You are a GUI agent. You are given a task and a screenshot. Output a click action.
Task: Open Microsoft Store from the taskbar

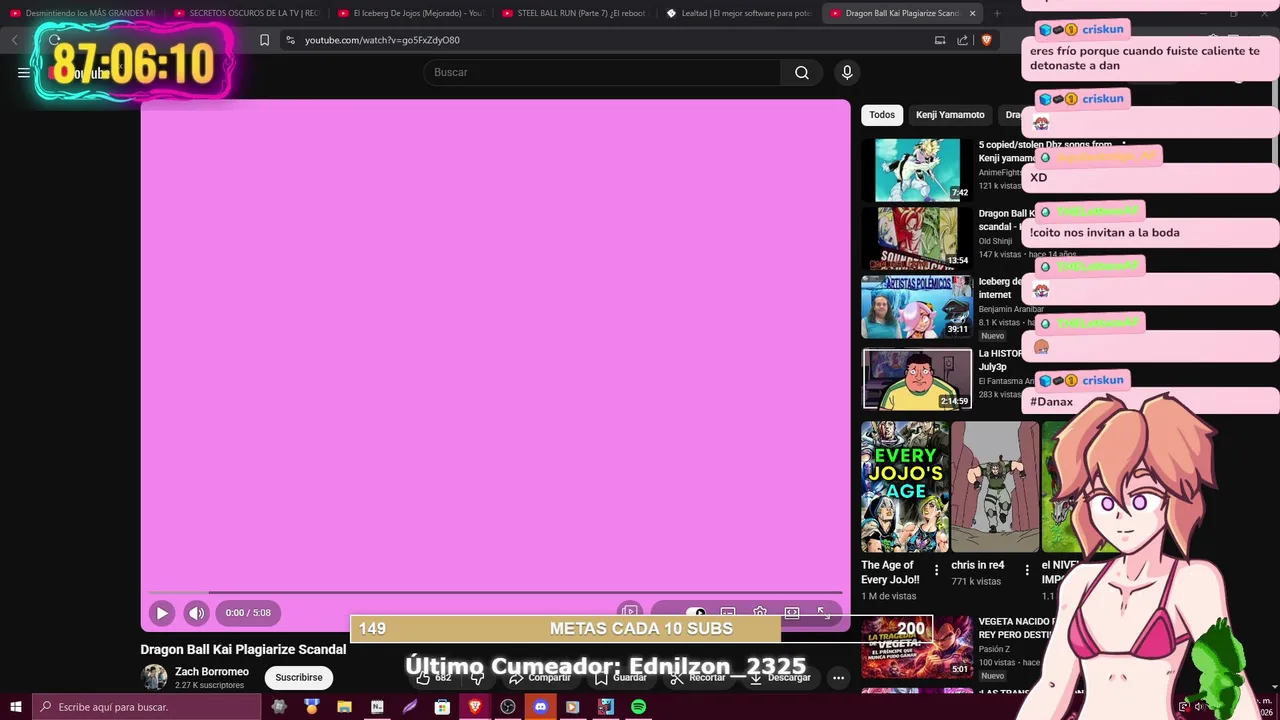click(442, 707)
